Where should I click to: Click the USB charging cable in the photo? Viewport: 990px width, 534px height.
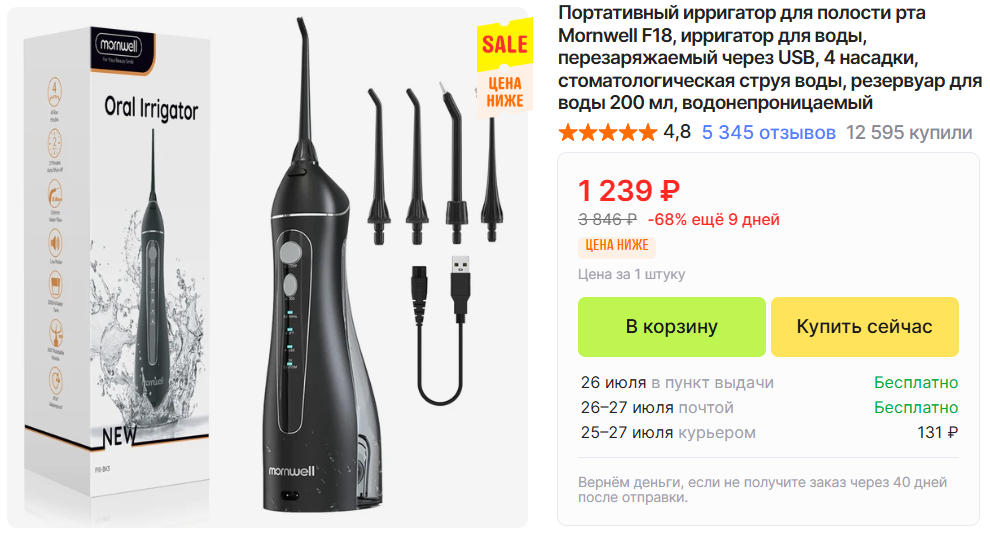pyautogui.click(x=442, y=329)
